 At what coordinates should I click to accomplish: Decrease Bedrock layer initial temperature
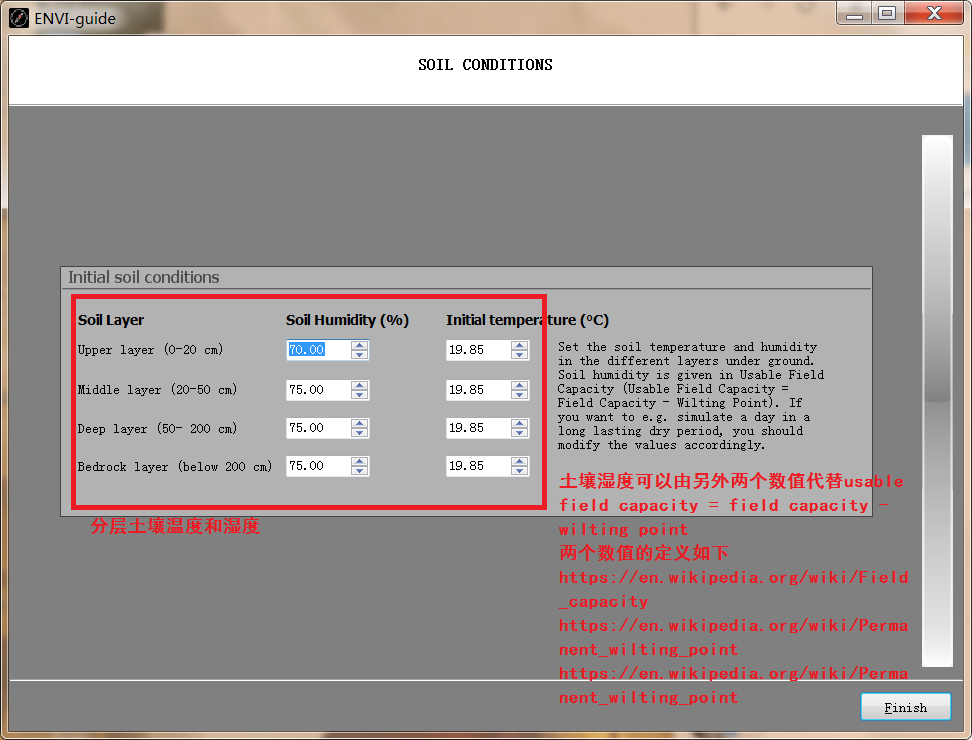pos(519,470)
